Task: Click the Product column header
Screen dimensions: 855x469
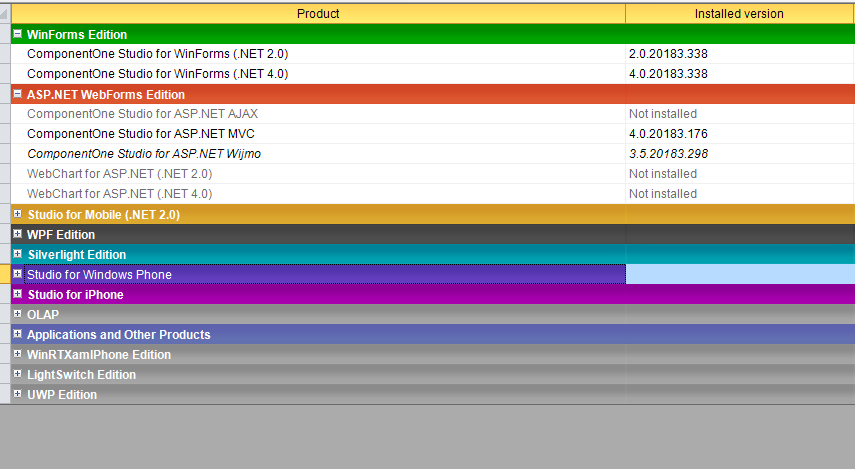Action: 318,14
